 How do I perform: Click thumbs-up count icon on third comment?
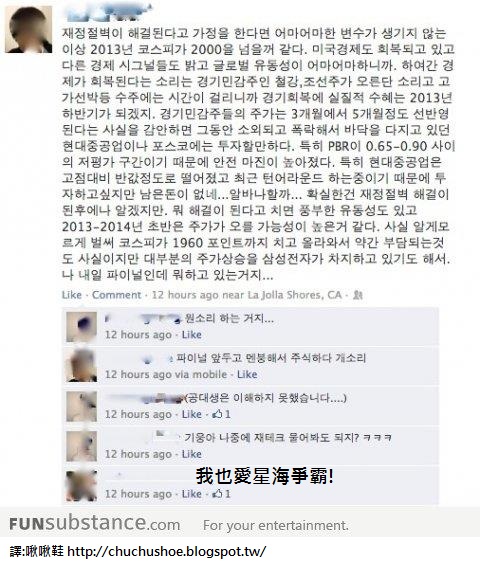(x=221, y=414)
